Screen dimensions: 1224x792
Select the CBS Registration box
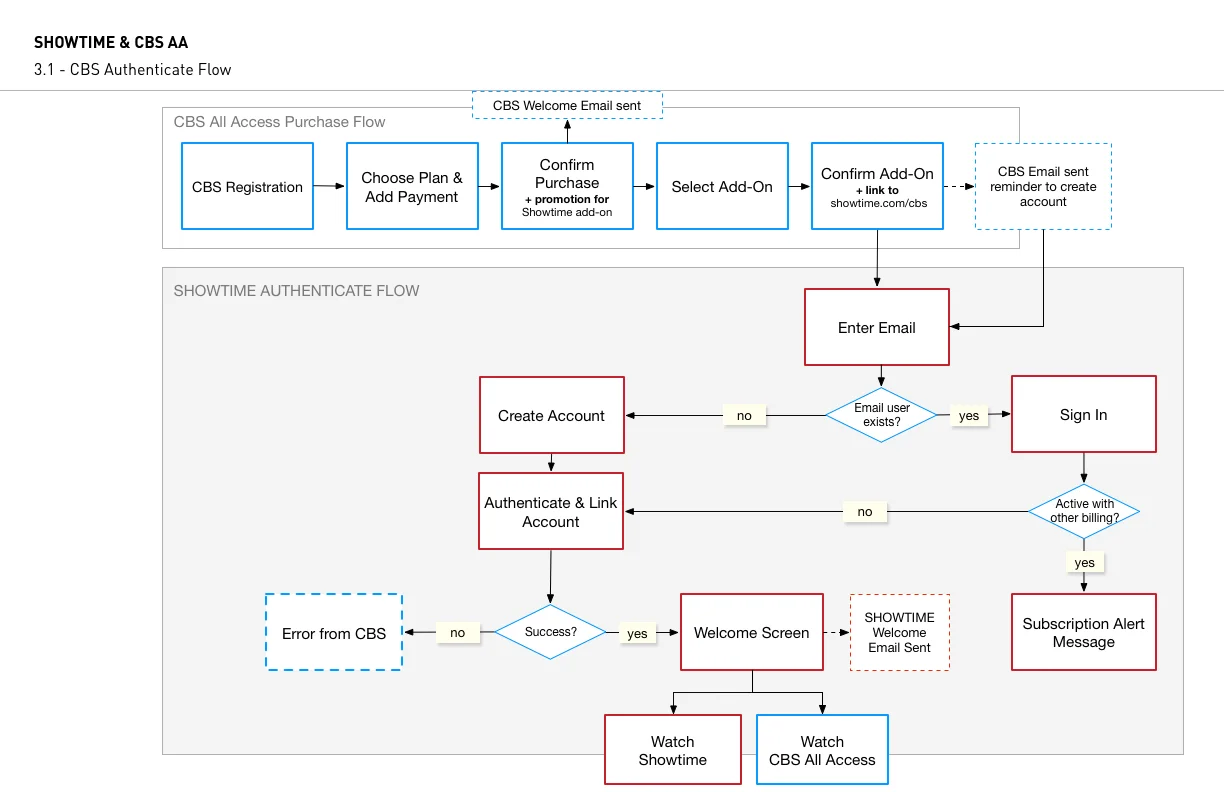[x=247, y=187]
